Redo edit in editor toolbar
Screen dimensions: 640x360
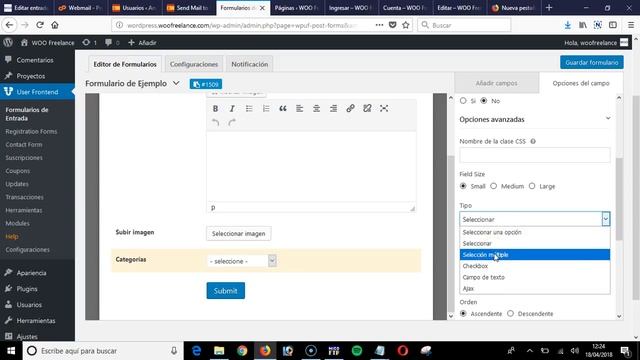pyautogui.click(x=232, y=122)
